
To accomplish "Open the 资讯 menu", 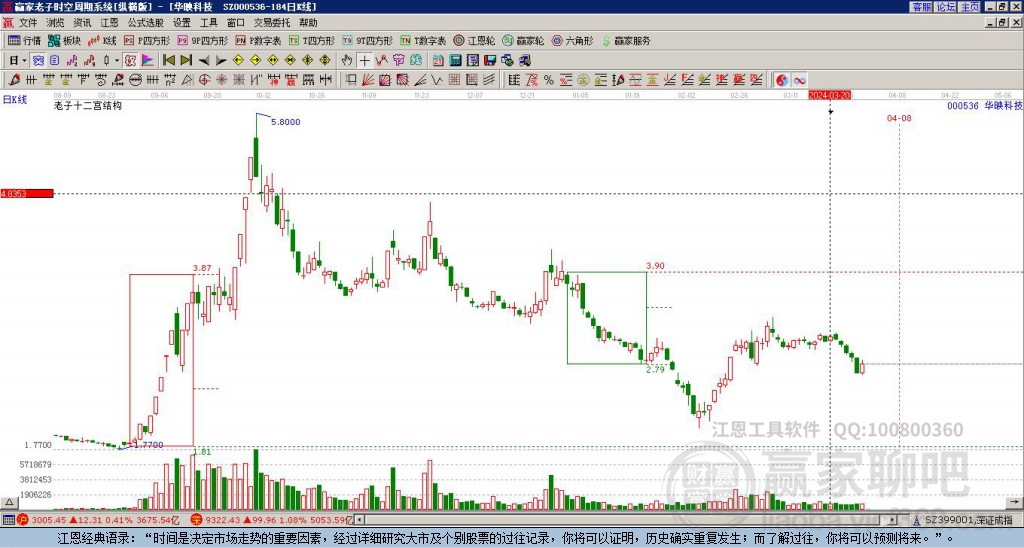I will point(82,23).
